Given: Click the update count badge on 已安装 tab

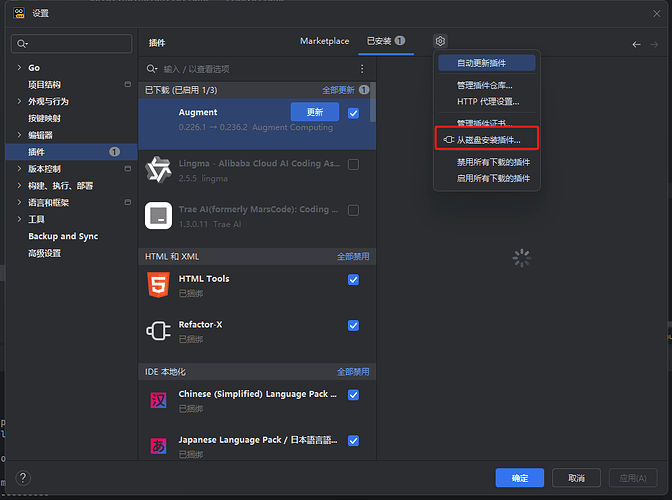Looking at the screenshot, I should pyautogui.click(x=400, y=41).
